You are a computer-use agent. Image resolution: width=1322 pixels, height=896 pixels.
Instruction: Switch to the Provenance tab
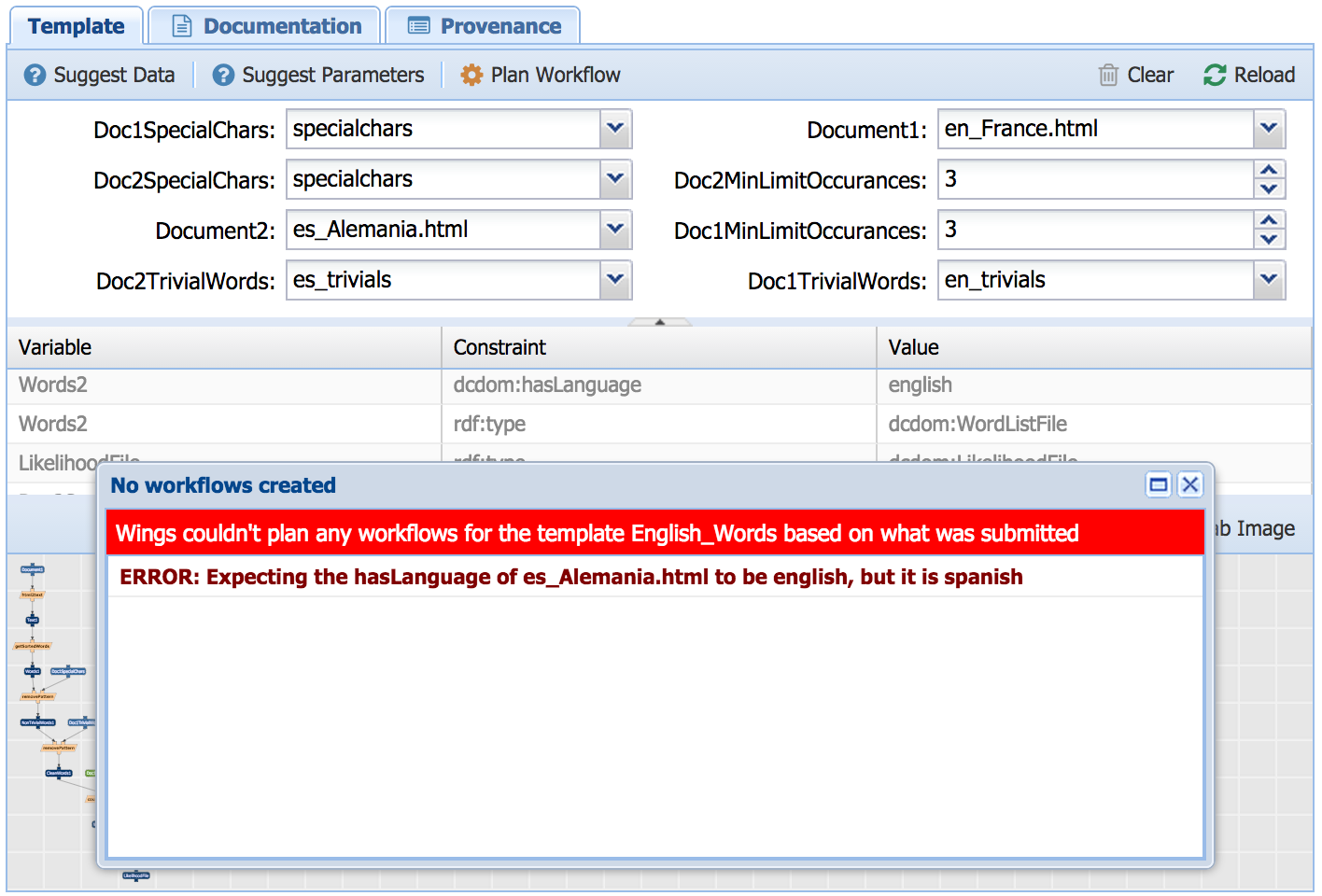(484, 26)
